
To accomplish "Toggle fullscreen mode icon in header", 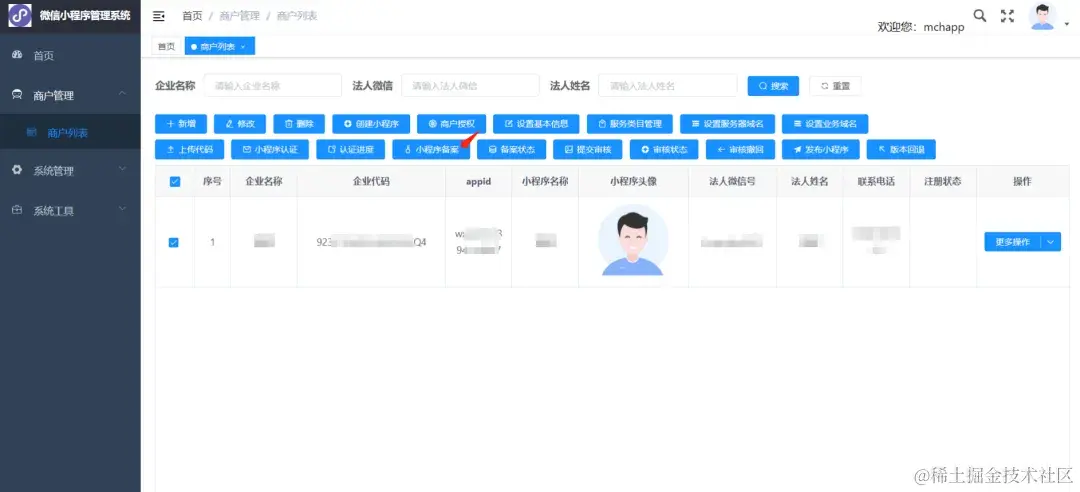I will (x=1008, y=16).
